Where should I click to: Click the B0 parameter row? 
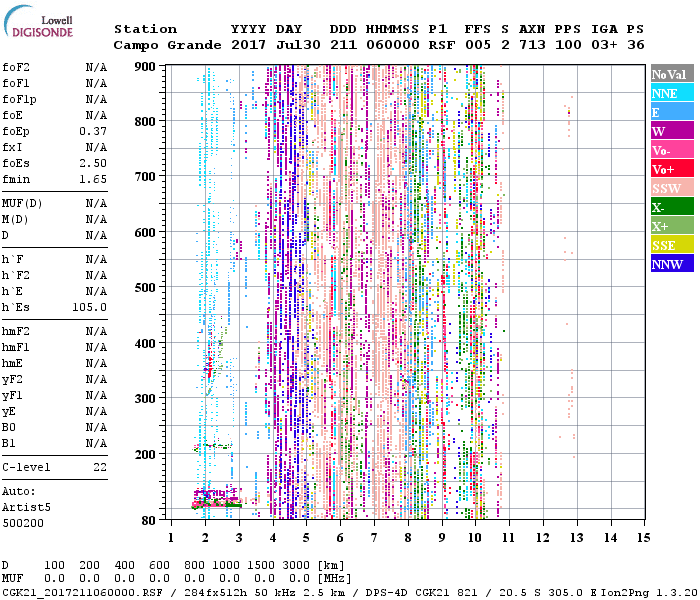tap(54, 427)
